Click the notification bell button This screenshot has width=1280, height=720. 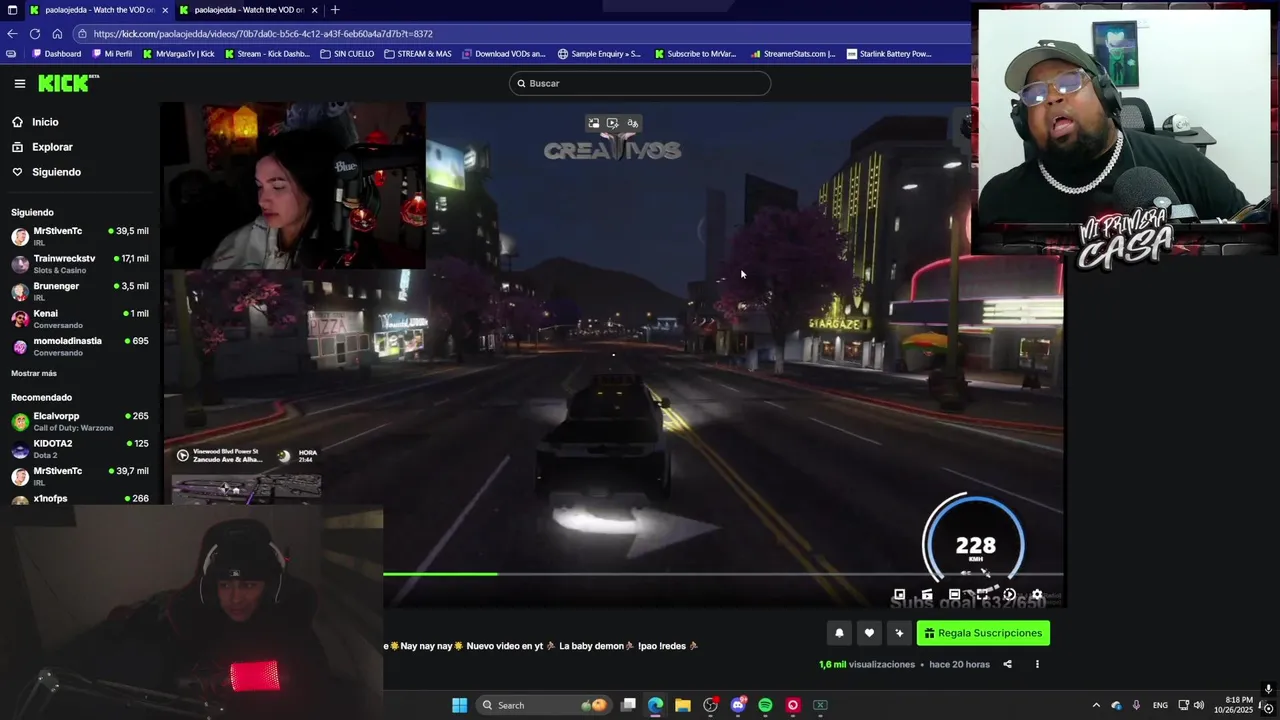point(839,633)
